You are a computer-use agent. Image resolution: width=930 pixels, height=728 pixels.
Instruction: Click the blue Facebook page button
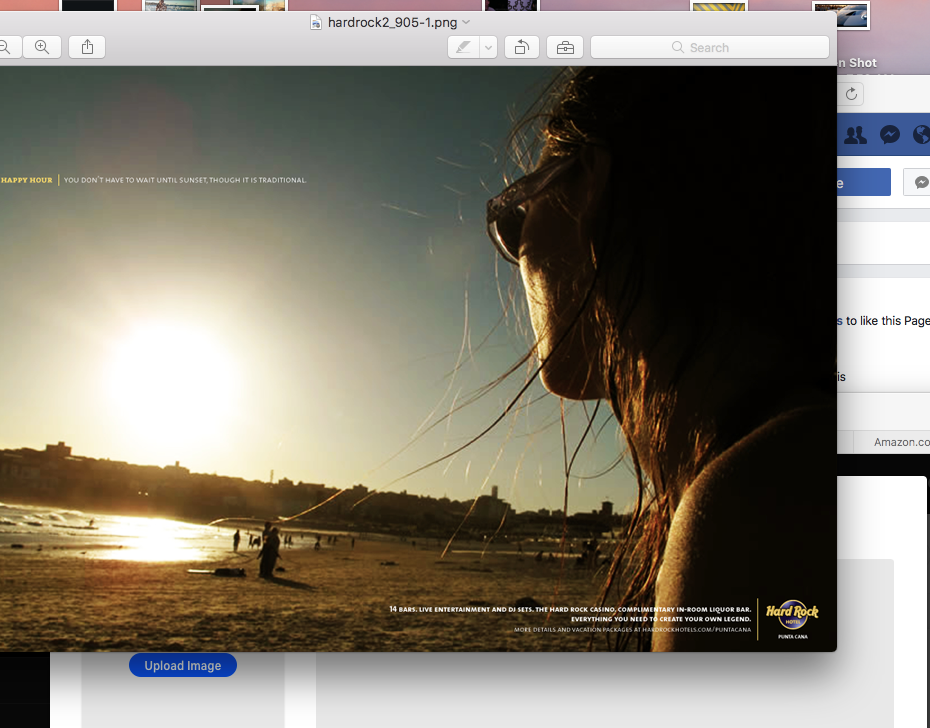tap(864, 182)
